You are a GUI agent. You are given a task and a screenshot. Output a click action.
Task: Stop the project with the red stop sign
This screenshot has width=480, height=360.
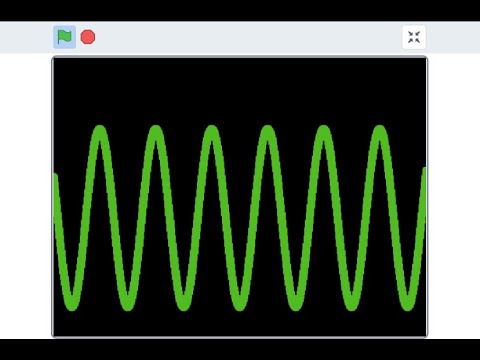coord(88,37)
